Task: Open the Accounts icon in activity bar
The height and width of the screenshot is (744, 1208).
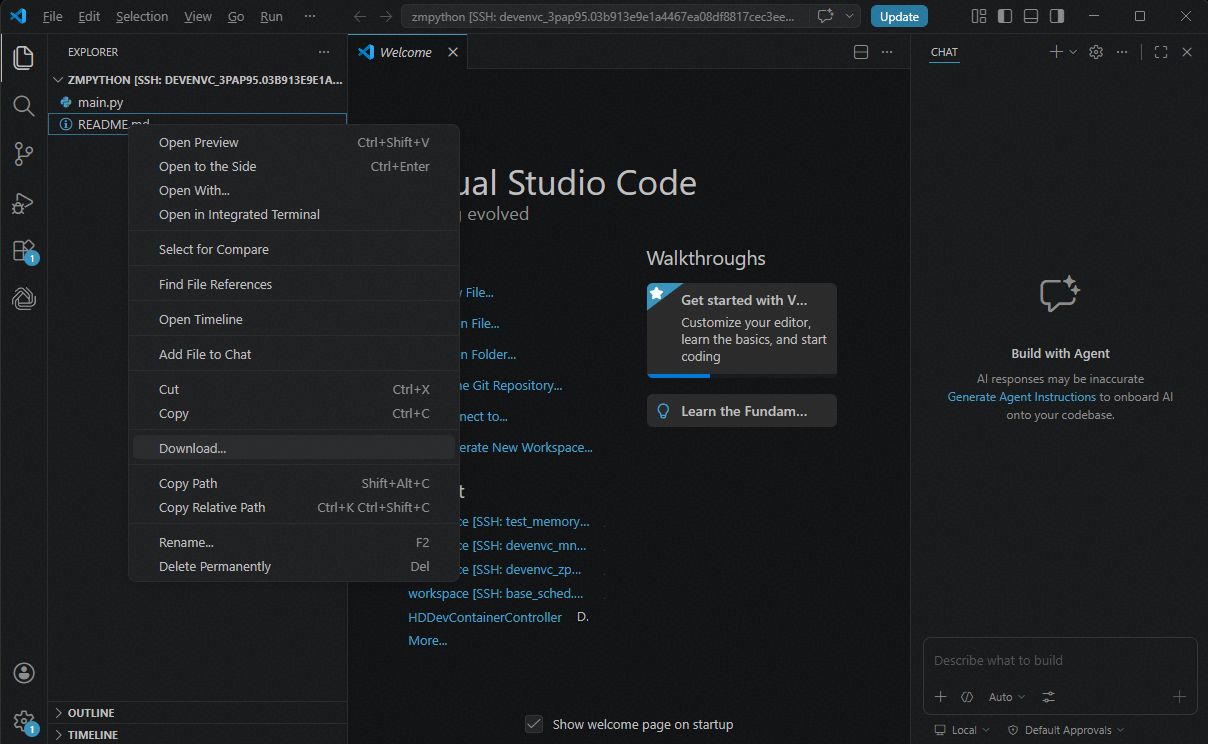Action: coord(23,673)
